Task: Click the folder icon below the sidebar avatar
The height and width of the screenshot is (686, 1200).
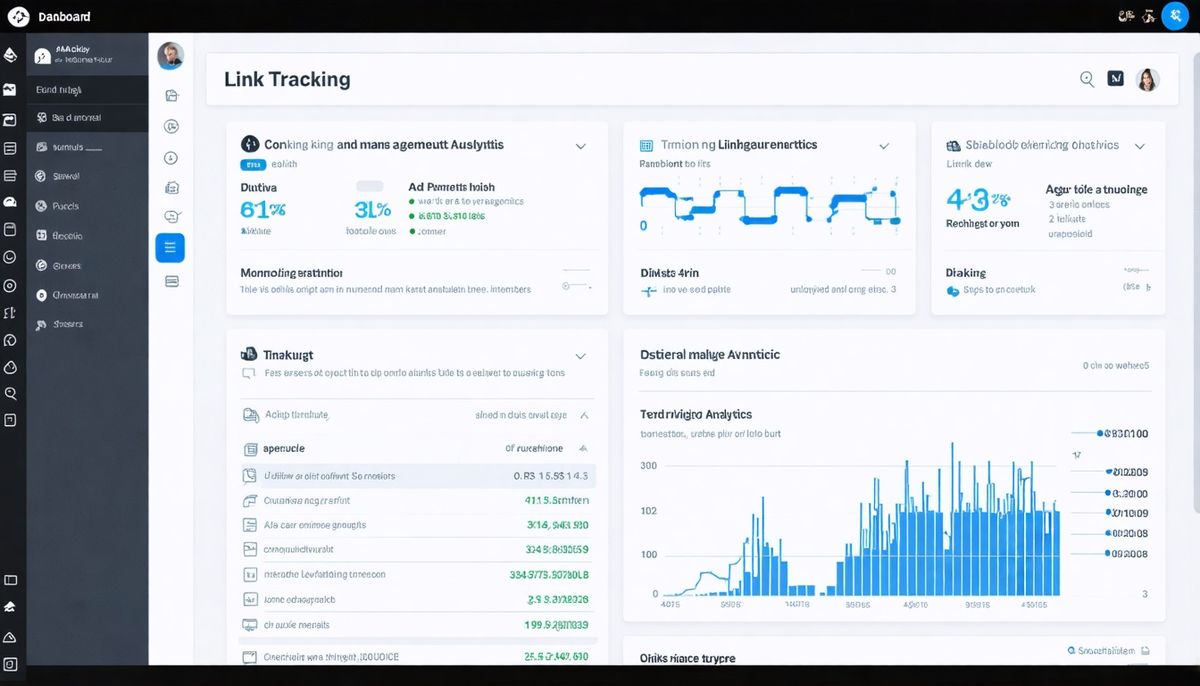Action: (171, 96)
